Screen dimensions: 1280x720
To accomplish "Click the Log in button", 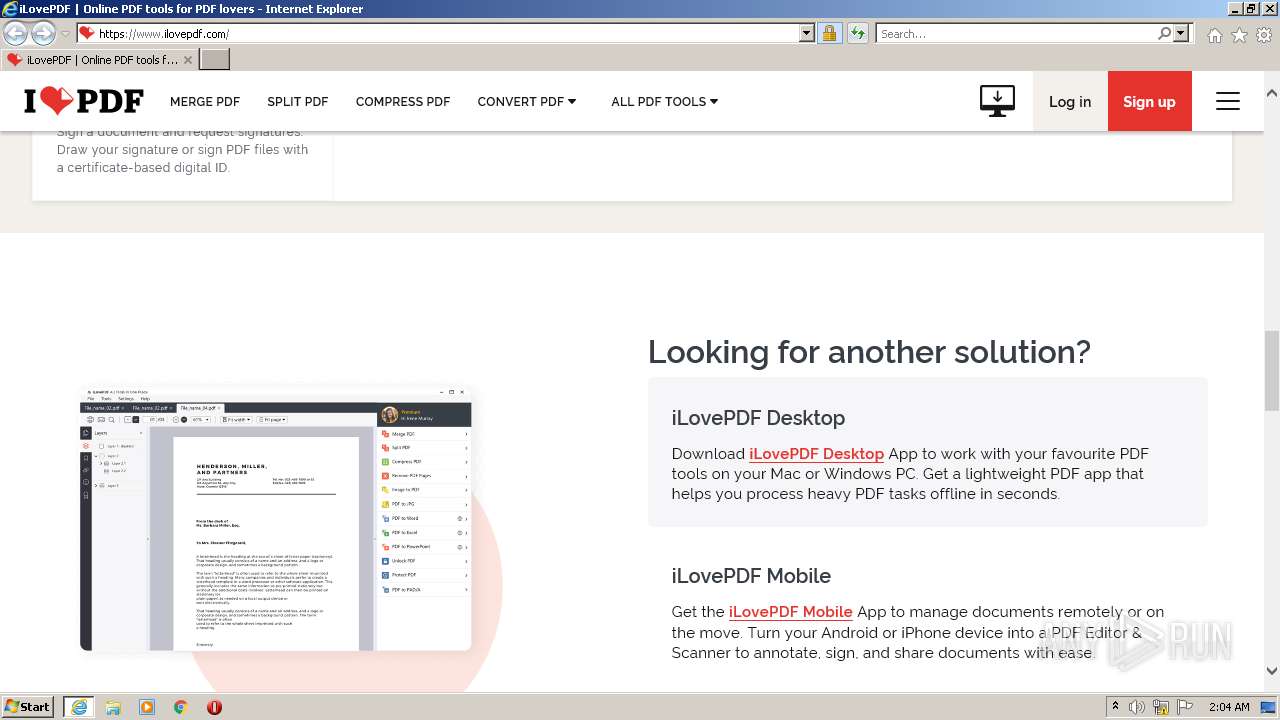I will pos(1070,101).
